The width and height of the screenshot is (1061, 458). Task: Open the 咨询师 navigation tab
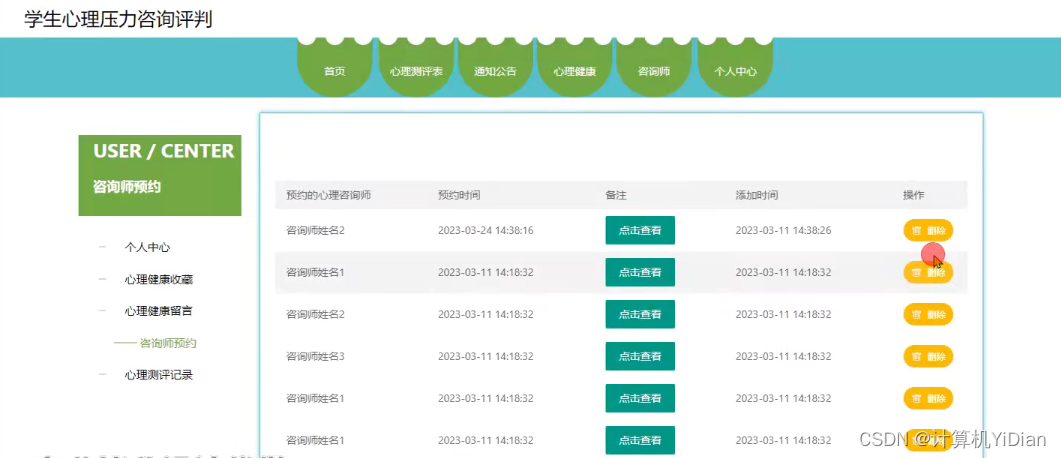[x=654, y=71]
